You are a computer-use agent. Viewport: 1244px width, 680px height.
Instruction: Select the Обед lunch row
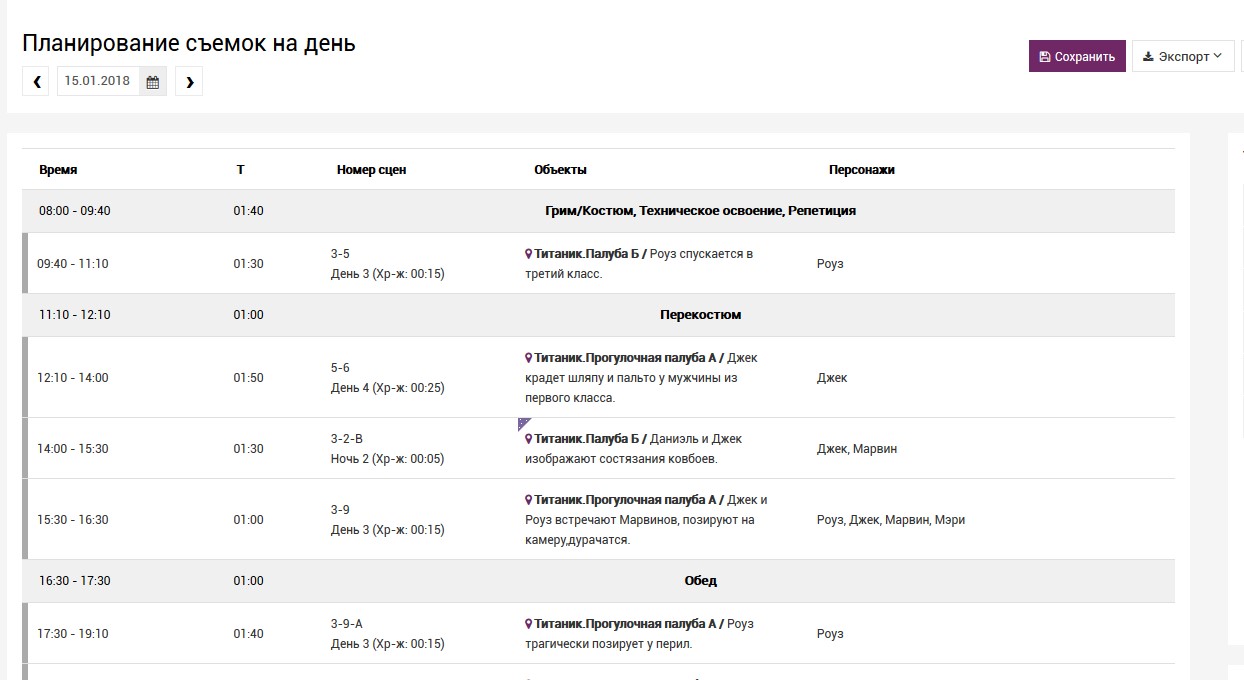(700, 581)
